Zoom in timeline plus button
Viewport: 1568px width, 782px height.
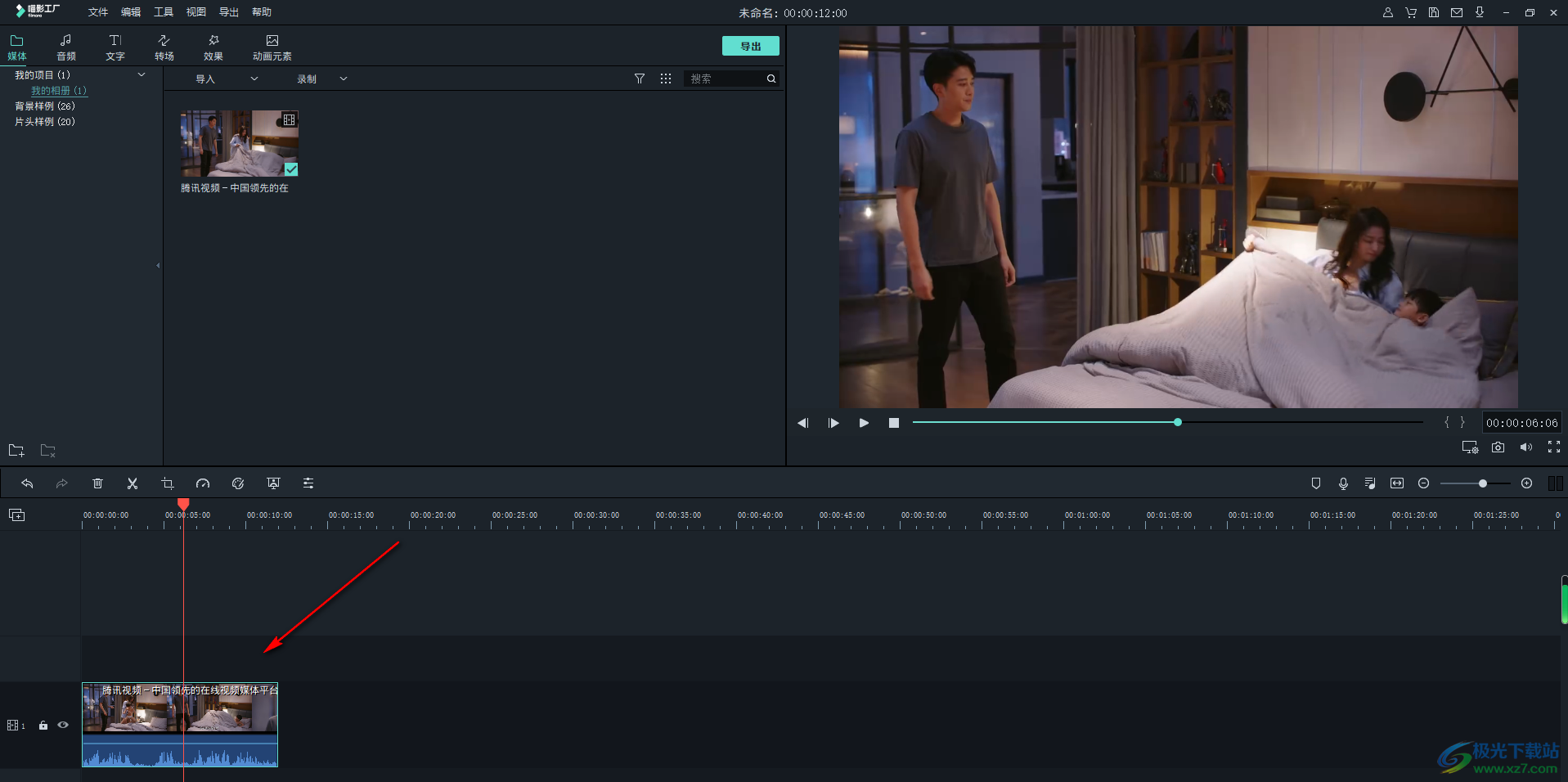coord(1526,483)
